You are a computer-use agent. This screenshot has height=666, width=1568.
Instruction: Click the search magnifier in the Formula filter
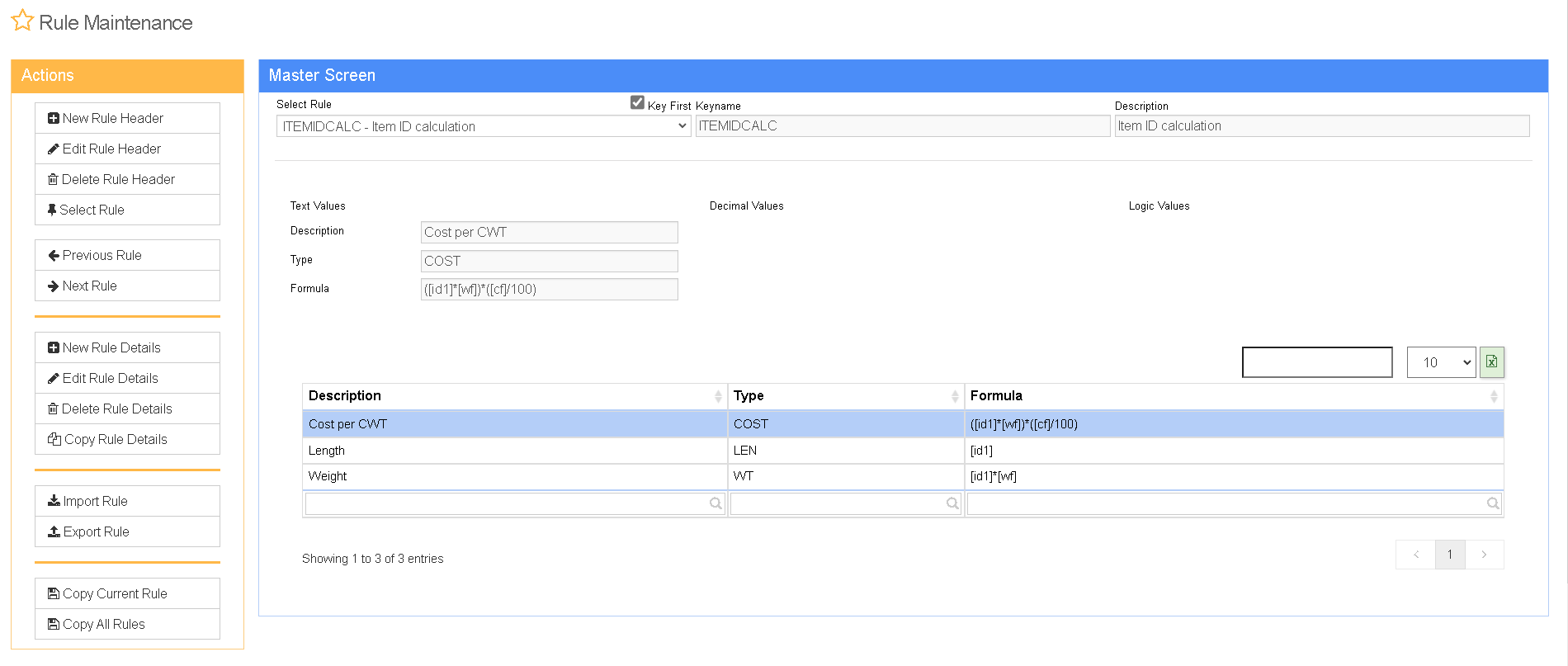tap(1493, 503)
